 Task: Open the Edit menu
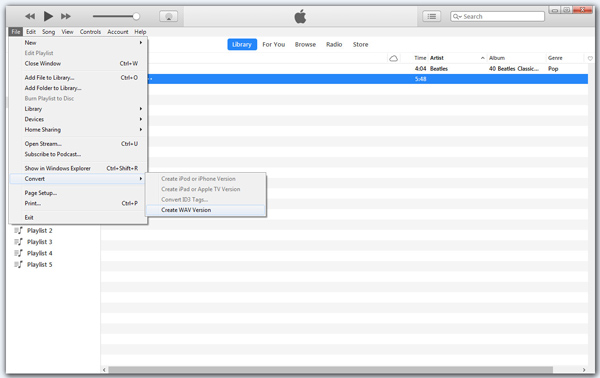pyautogui.click(x=31, y=32)
